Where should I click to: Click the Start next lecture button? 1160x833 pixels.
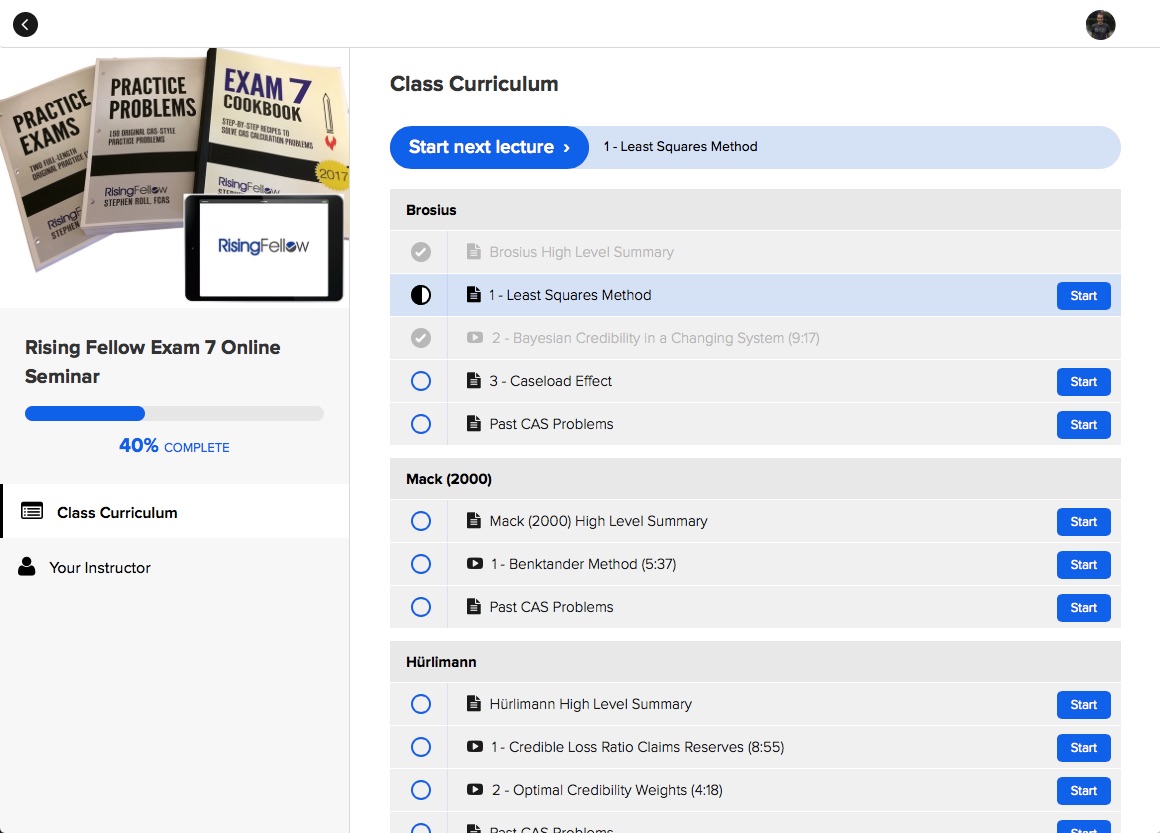click(x=489, y=147)
